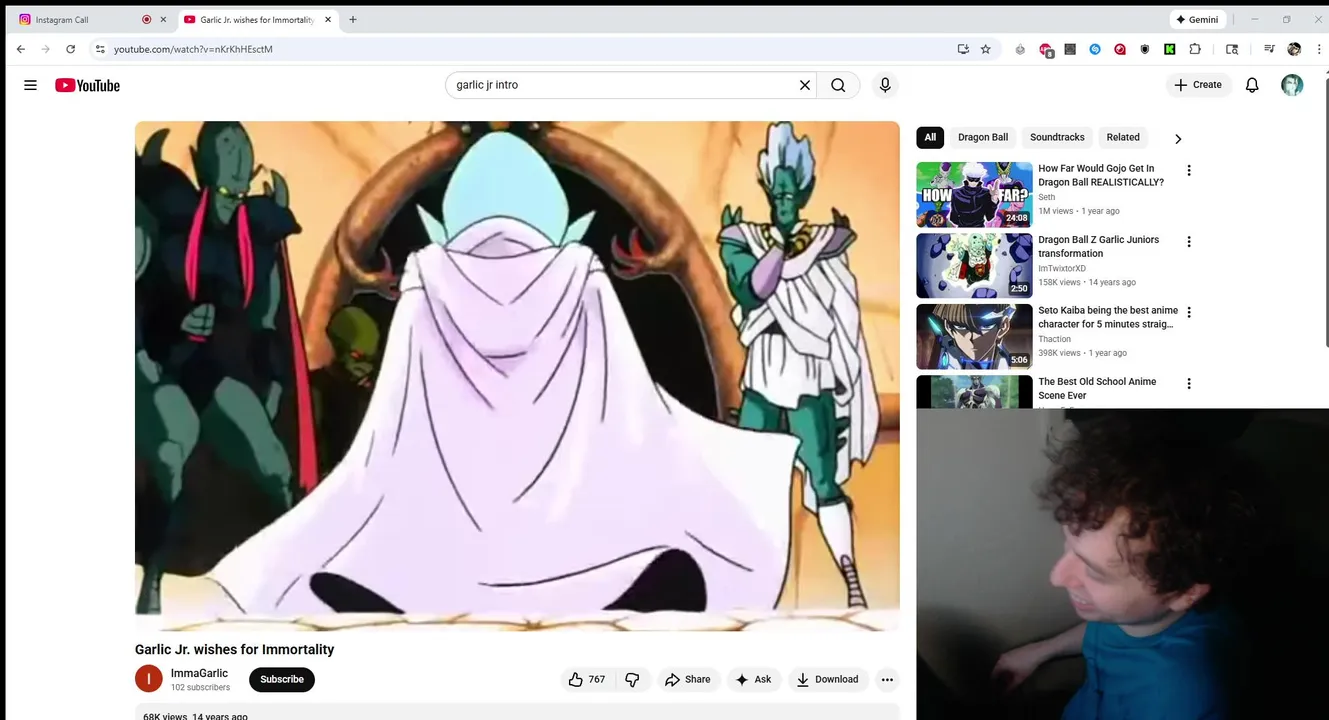Subscribe to ImmaGarlic channel

click(x=282, y=679)
